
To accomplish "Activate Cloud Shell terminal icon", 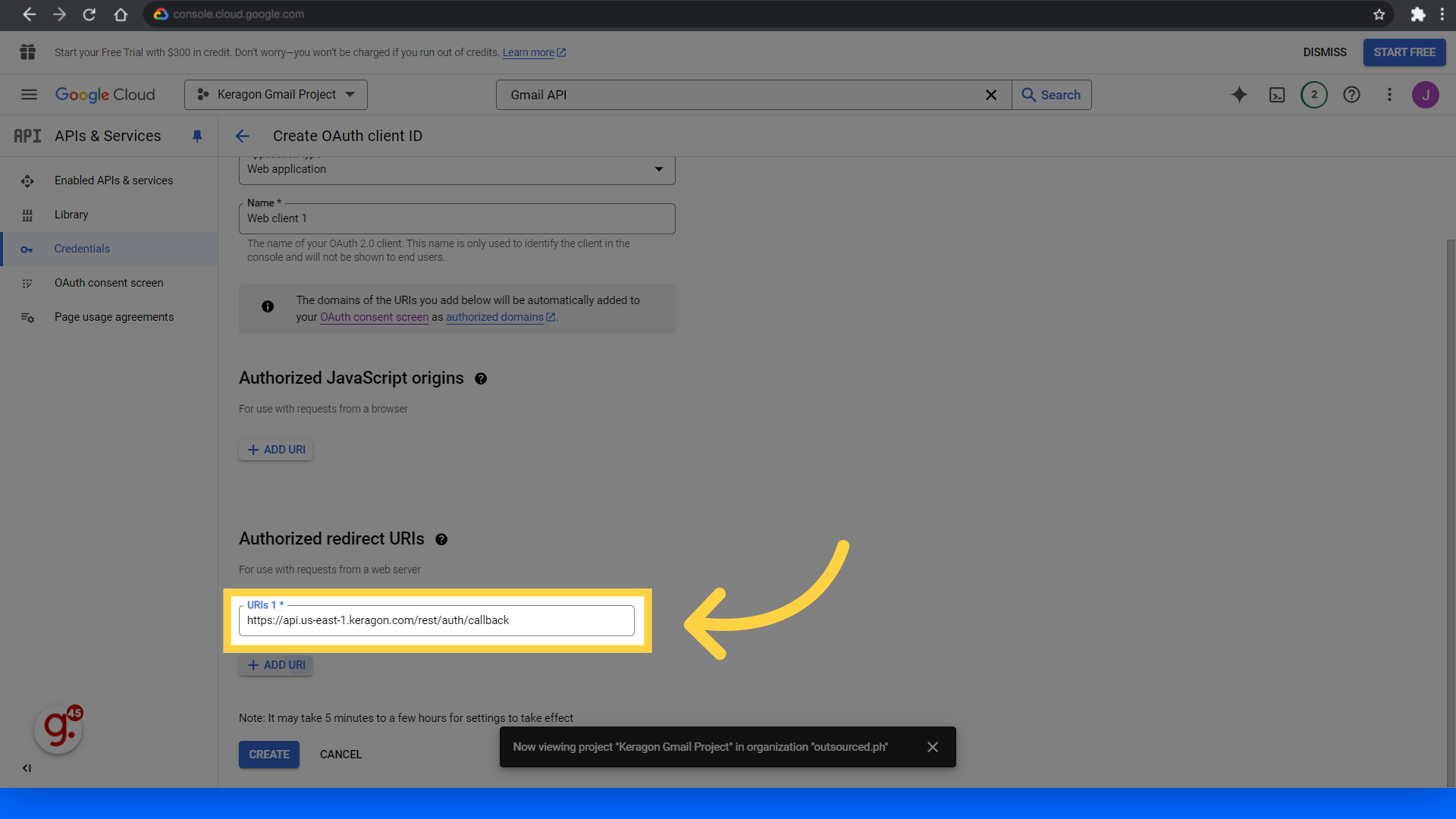I will click(1277, 95).
